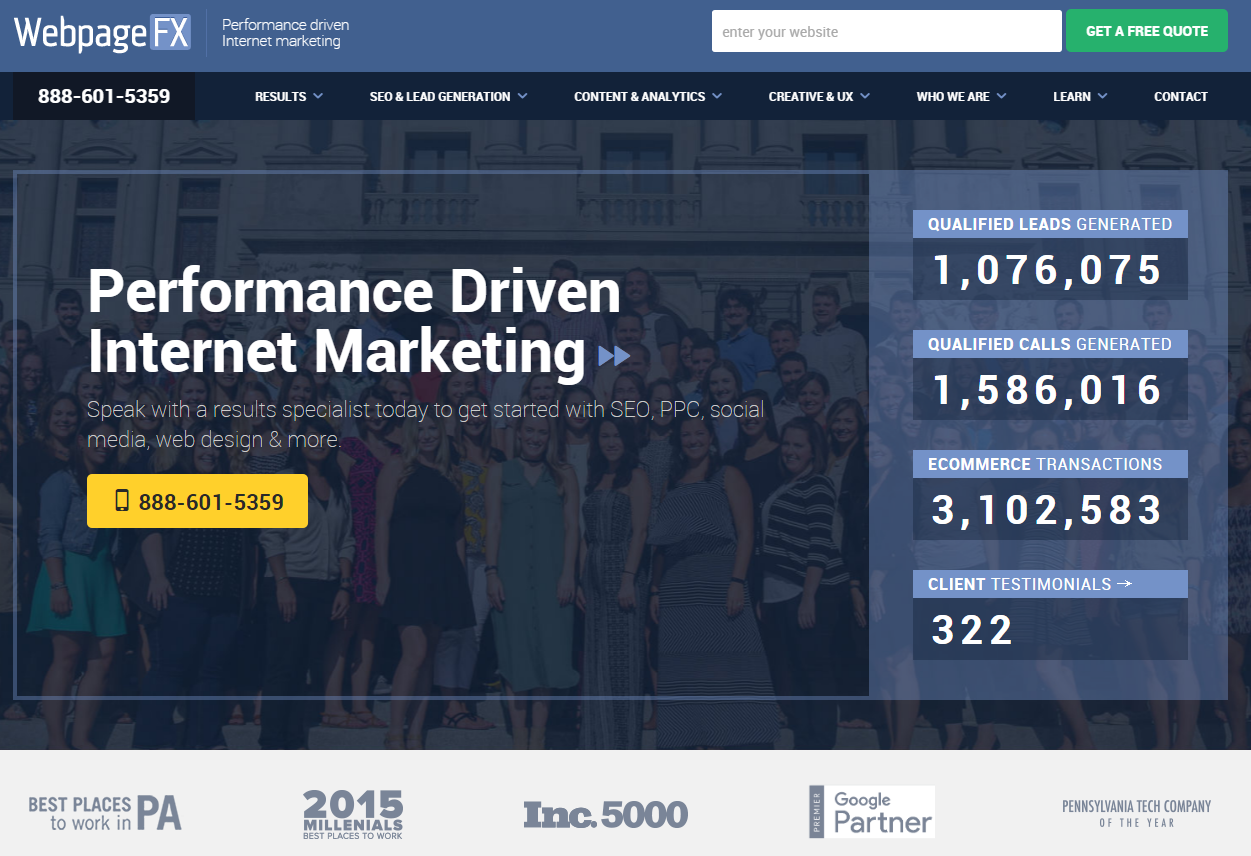Click Pennsylvania Tech Company of the Year logo
This screenshot has height=856, width=1251.
click(x=1136, y=813)
